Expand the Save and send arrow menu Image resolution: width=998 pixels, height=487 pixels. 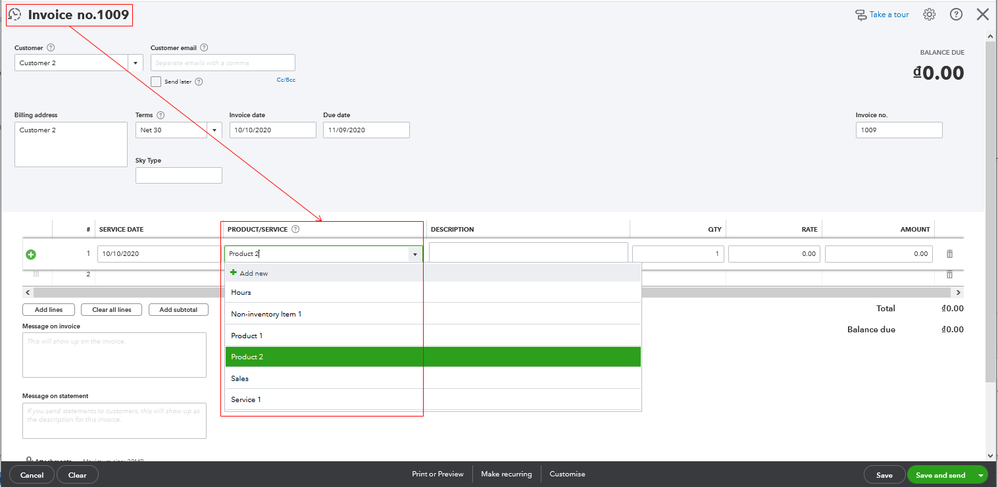click(979, 475)
